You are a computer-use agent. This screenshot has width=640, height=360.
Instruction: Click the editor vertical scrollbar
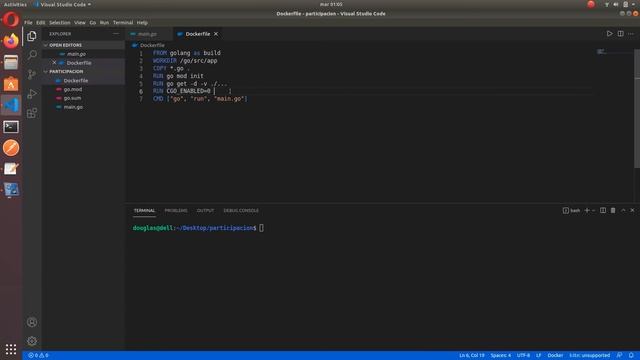(637, 110)
